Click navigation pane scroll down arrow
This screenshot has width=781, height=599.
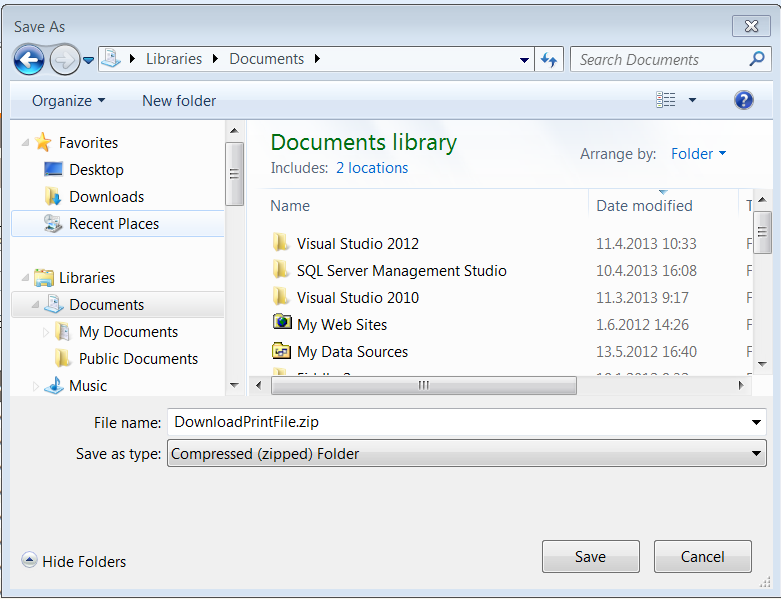(234, 385)
